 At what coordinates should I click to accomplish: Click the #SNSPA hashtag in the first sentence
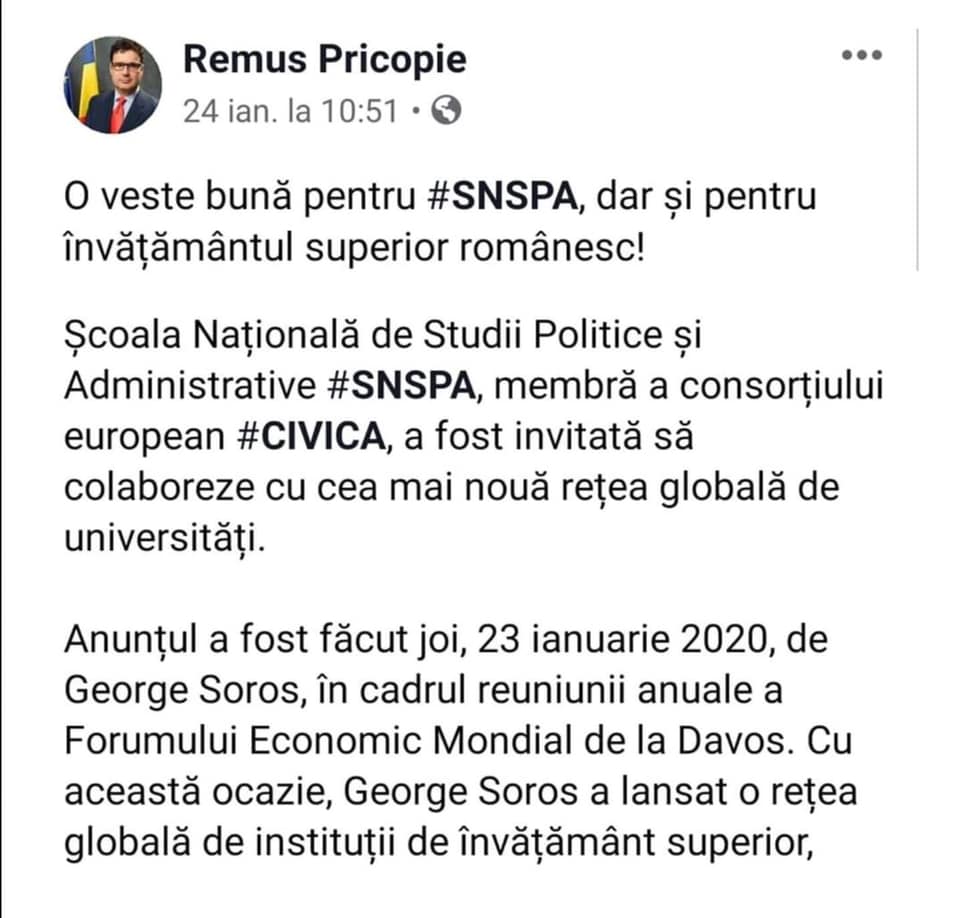click(x=502, y=197)
